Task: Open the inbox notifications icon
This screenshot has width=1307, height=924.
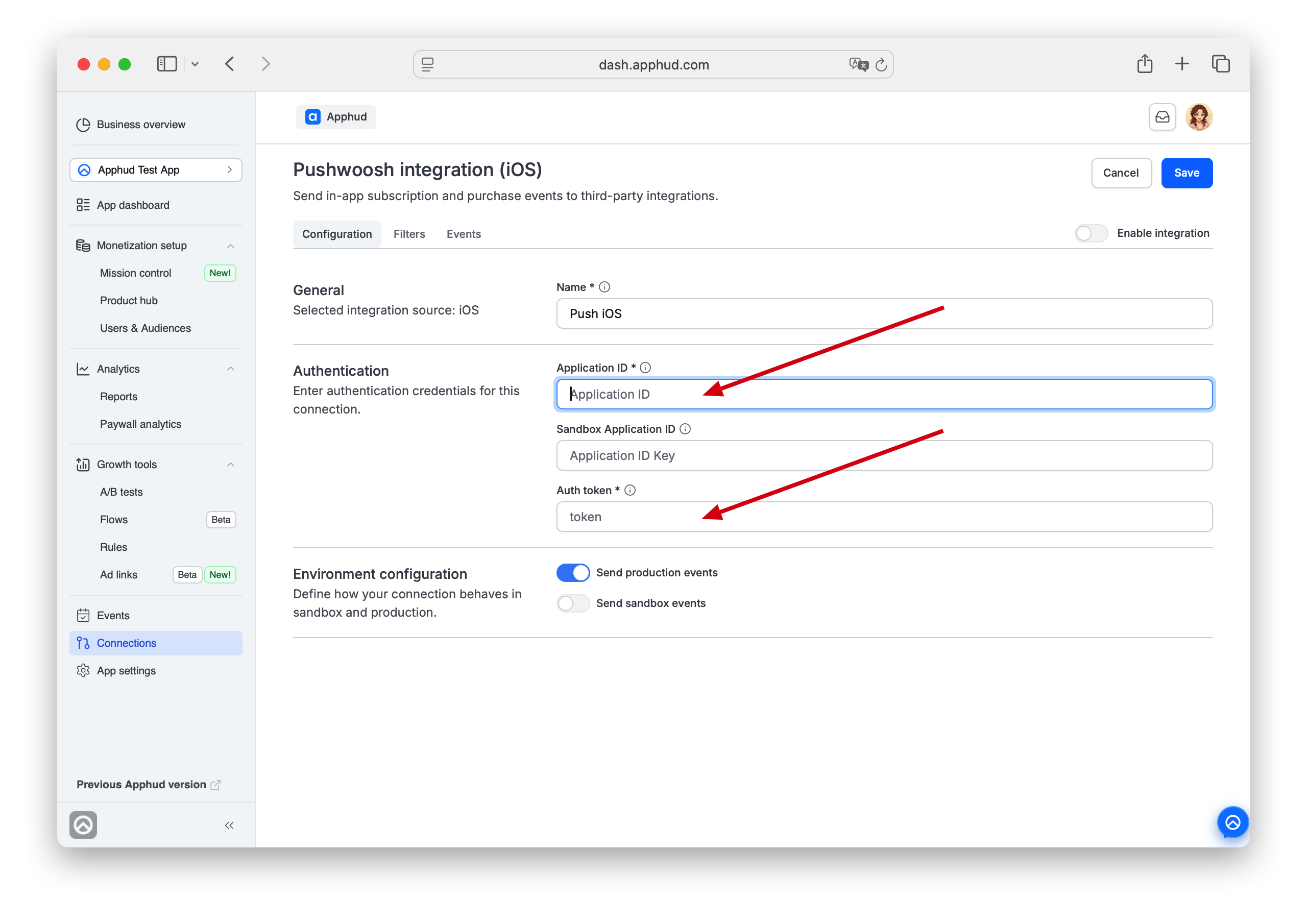Action: coord(1163,117)
